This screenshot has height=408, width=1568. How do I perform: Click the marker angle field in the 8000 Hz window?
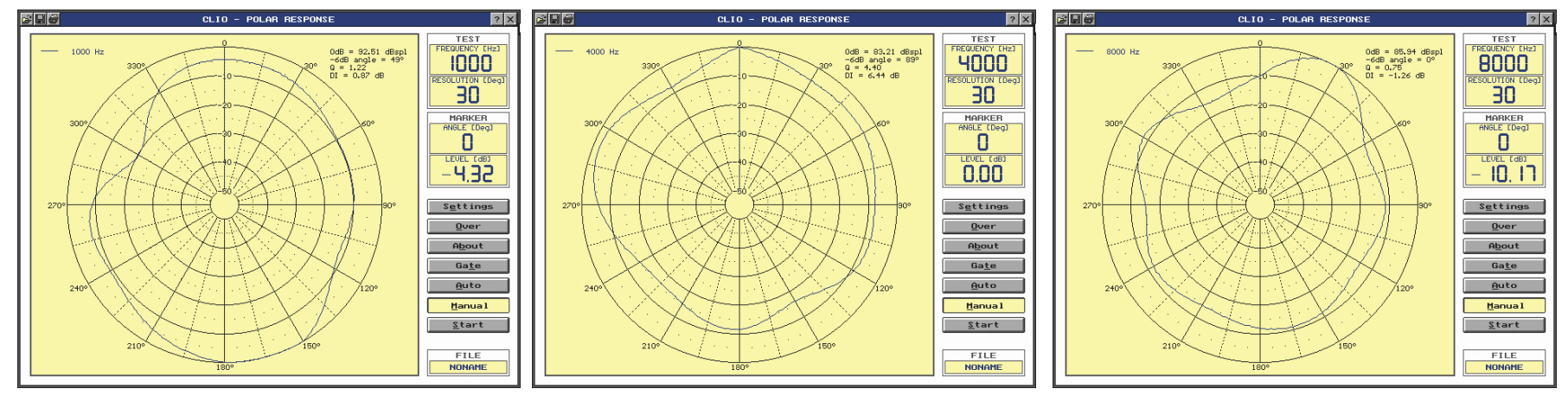click(1504, 142)
